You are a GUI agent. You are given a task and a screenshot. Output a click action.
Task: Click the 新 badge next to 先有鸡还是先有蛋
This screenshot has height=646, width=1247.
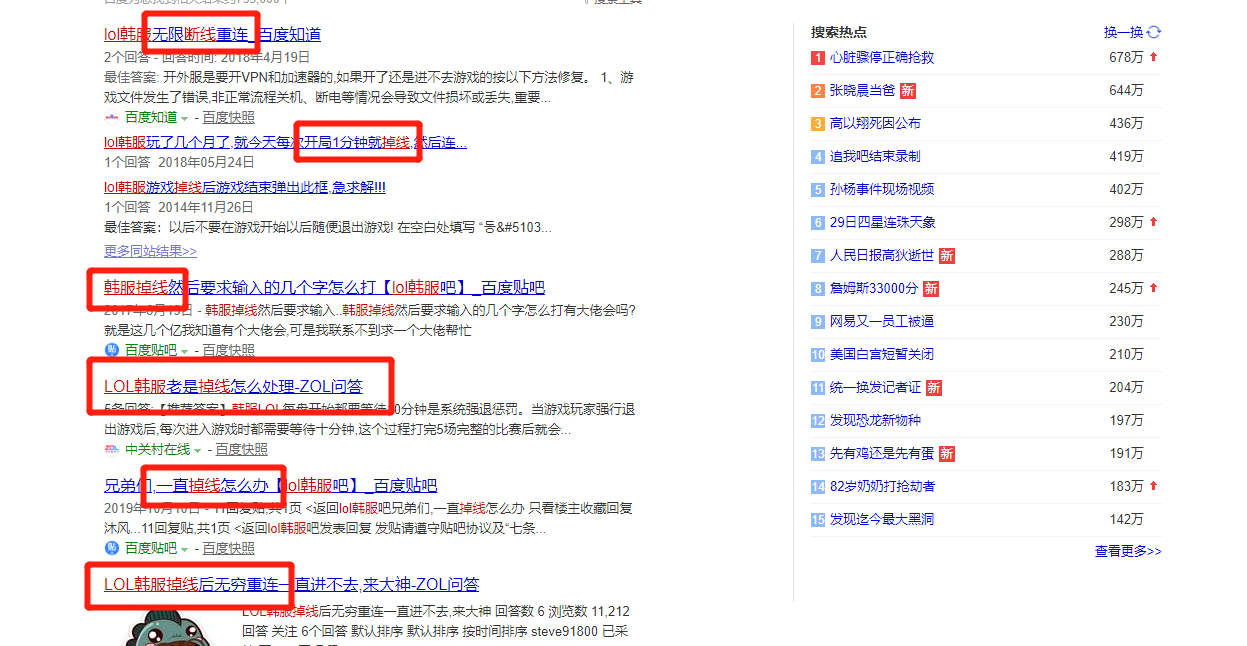click(x=947, y=454)
